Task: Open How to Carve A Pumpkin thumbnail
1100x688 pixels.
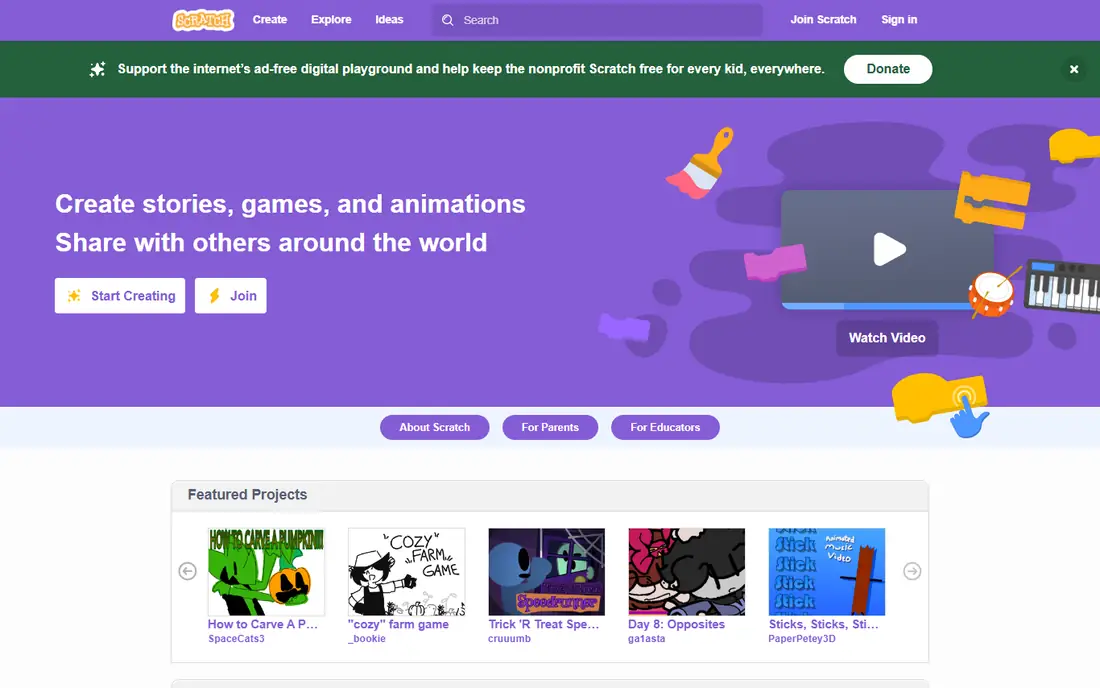Action: click(266, 572)
